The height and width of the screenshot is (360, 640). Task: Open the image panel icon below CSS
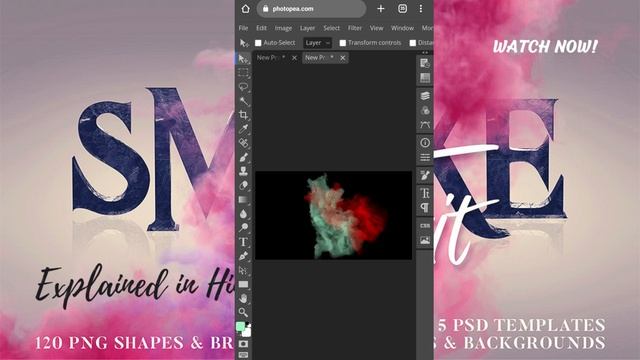425,240
